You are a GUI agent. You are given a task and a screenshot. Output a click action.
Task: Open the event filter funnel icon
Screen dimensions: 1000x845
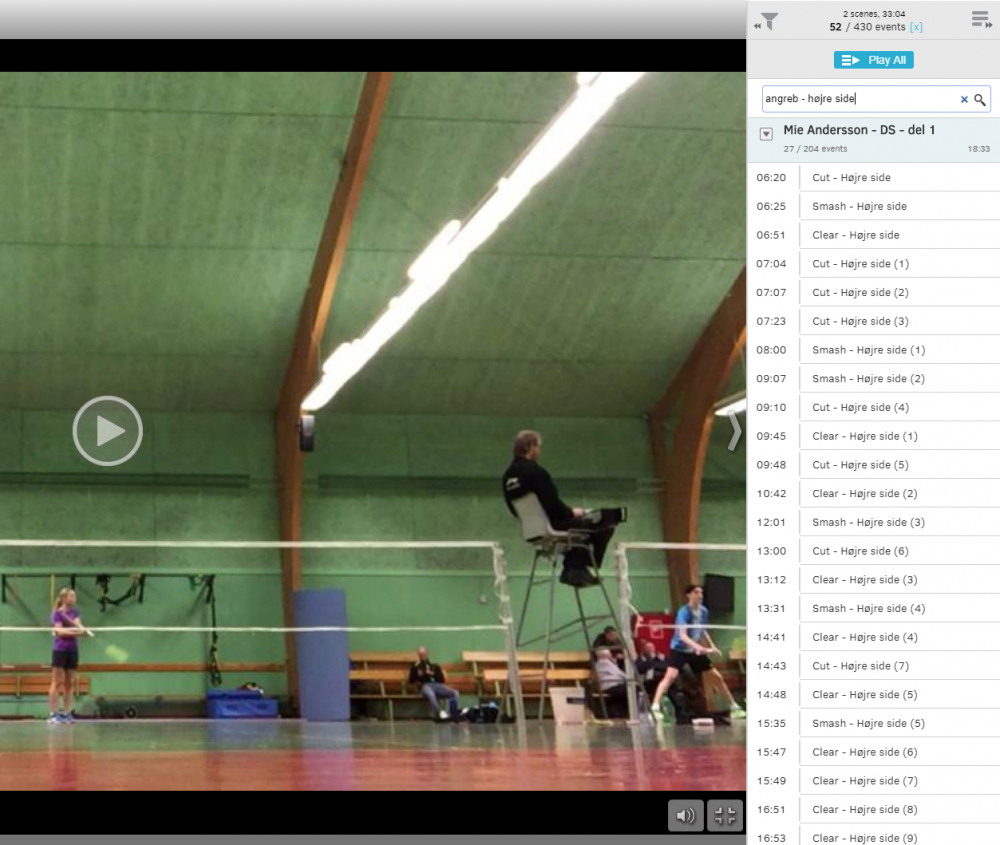768,20
